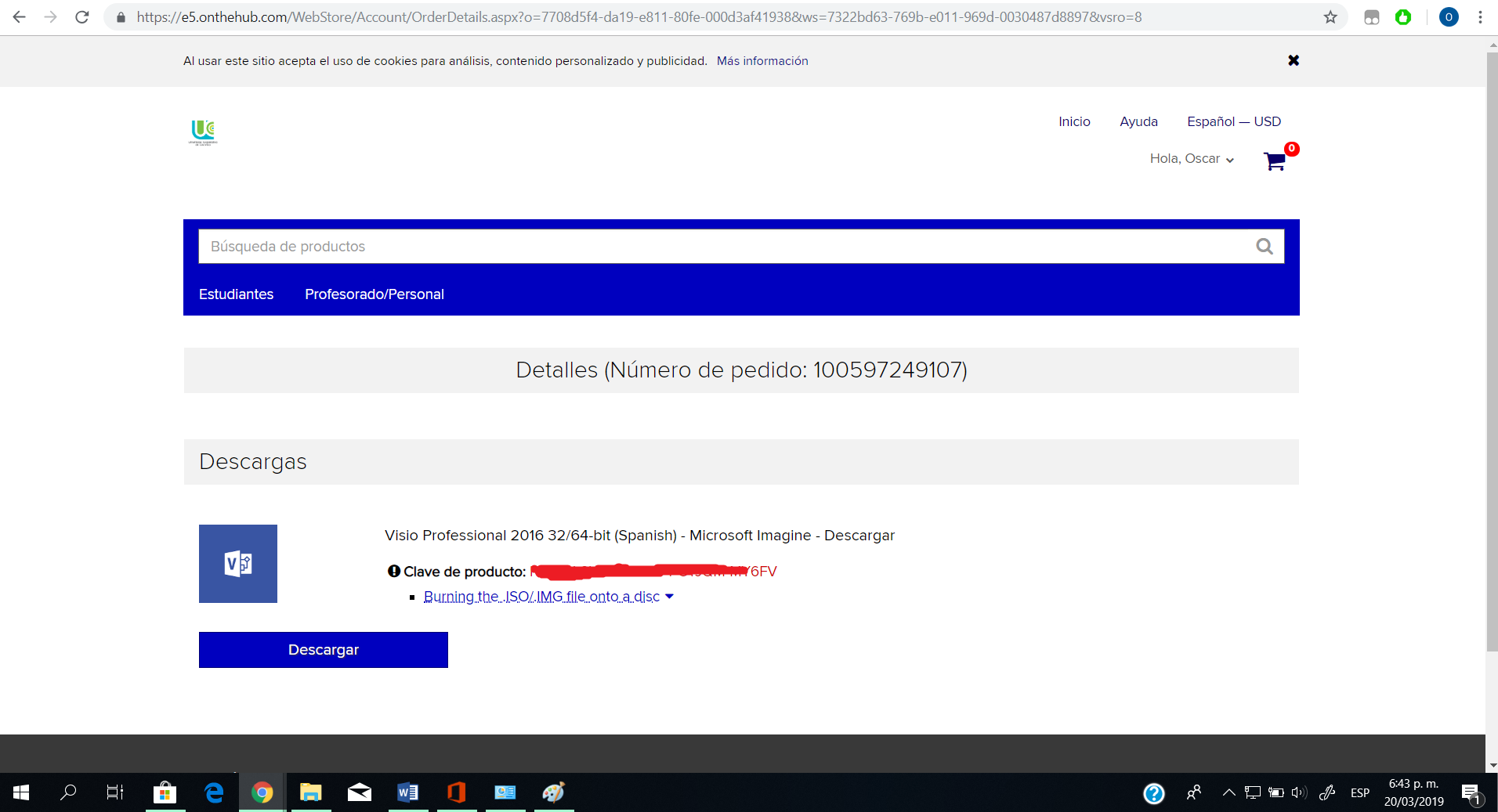1498x812 pixels.
Task: Open Task View on the taskbar
Action: coord(115,792)
